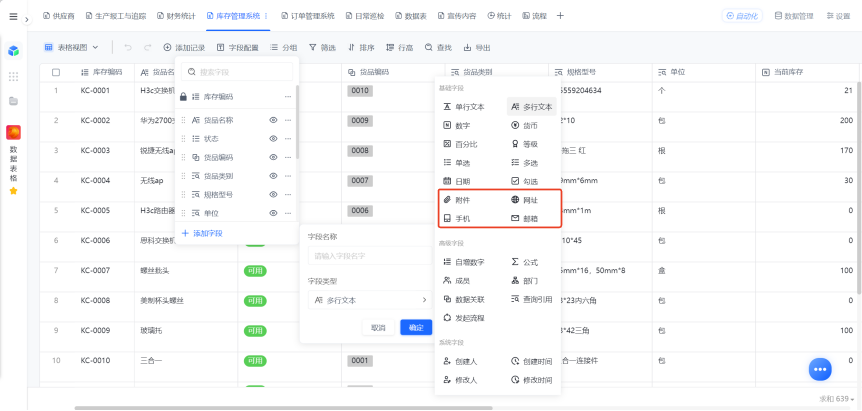Select 手机 phone field type
This screenshot has width=862, height=411.
coord(457,219)
